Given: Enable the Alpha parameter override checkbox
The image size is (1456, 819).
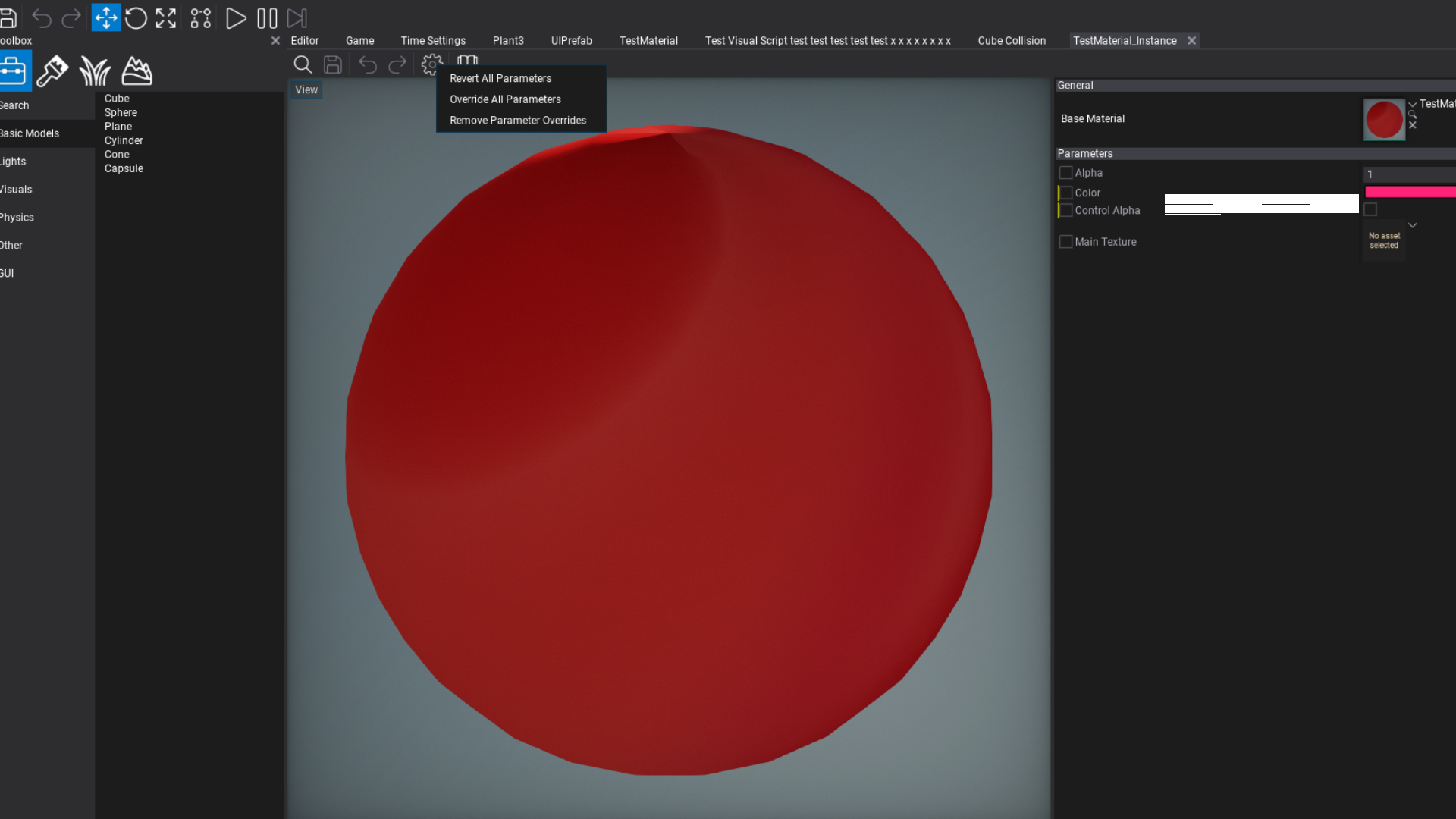Looking at the screenshot, I should point(1065,172).
